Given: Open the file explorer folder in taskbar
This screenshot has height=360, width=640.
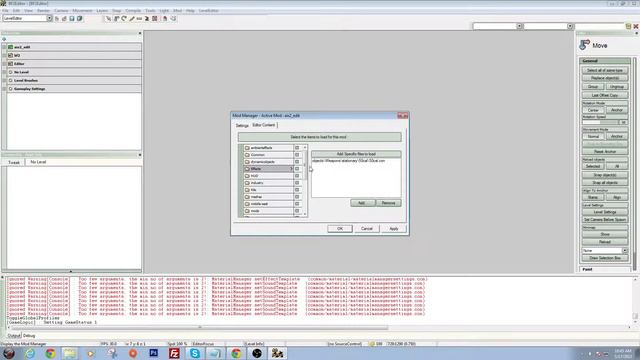Looking at the screenshot, I should point(70,353).
